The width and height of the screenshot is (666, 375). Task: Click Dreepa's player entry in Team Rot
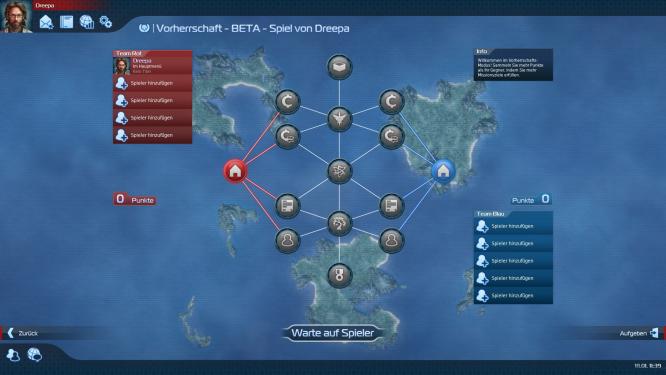[152, 66]
